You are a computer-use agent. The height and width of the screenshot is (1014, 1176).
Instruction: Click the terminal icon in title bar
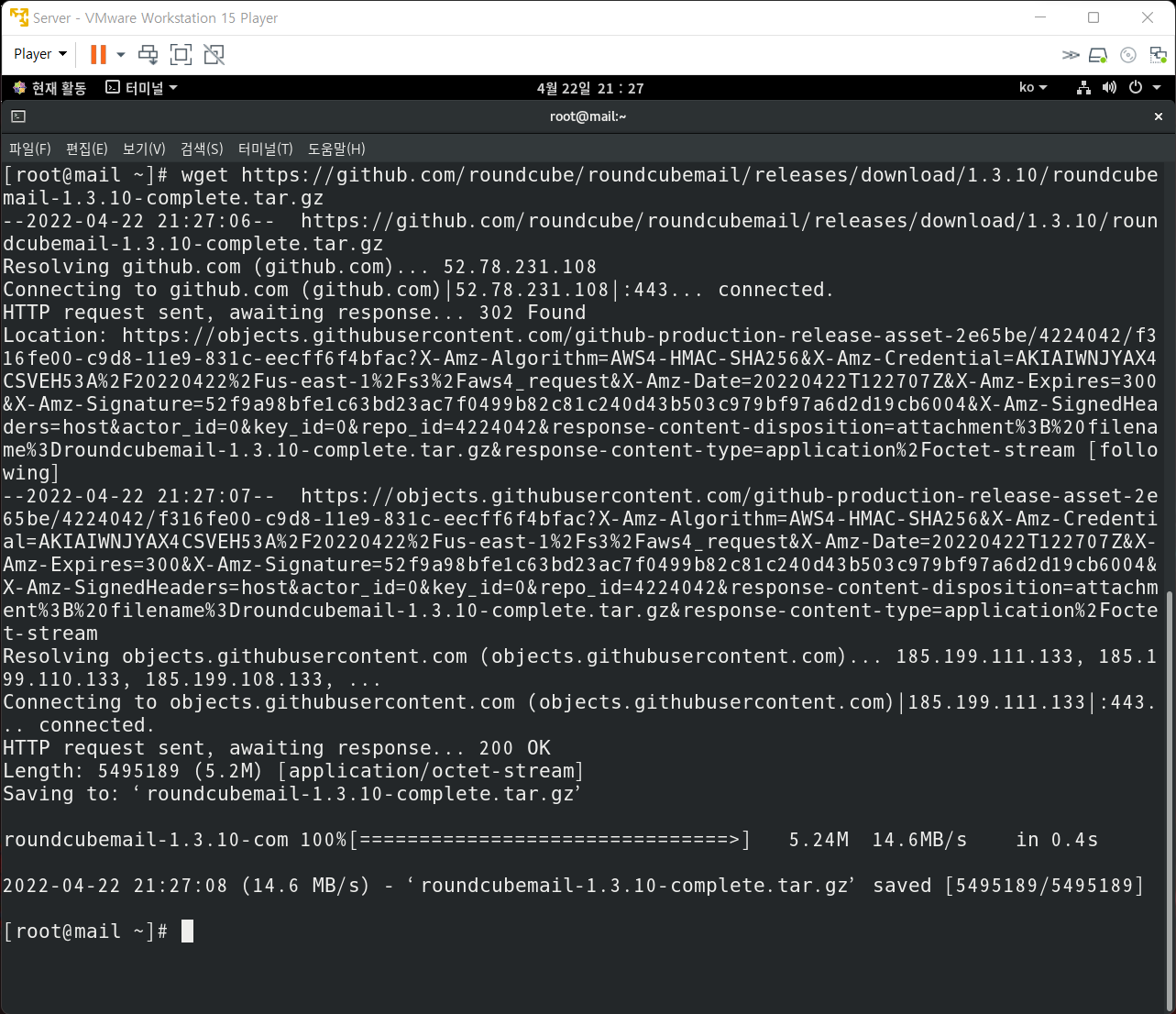[x=18, y=116]
